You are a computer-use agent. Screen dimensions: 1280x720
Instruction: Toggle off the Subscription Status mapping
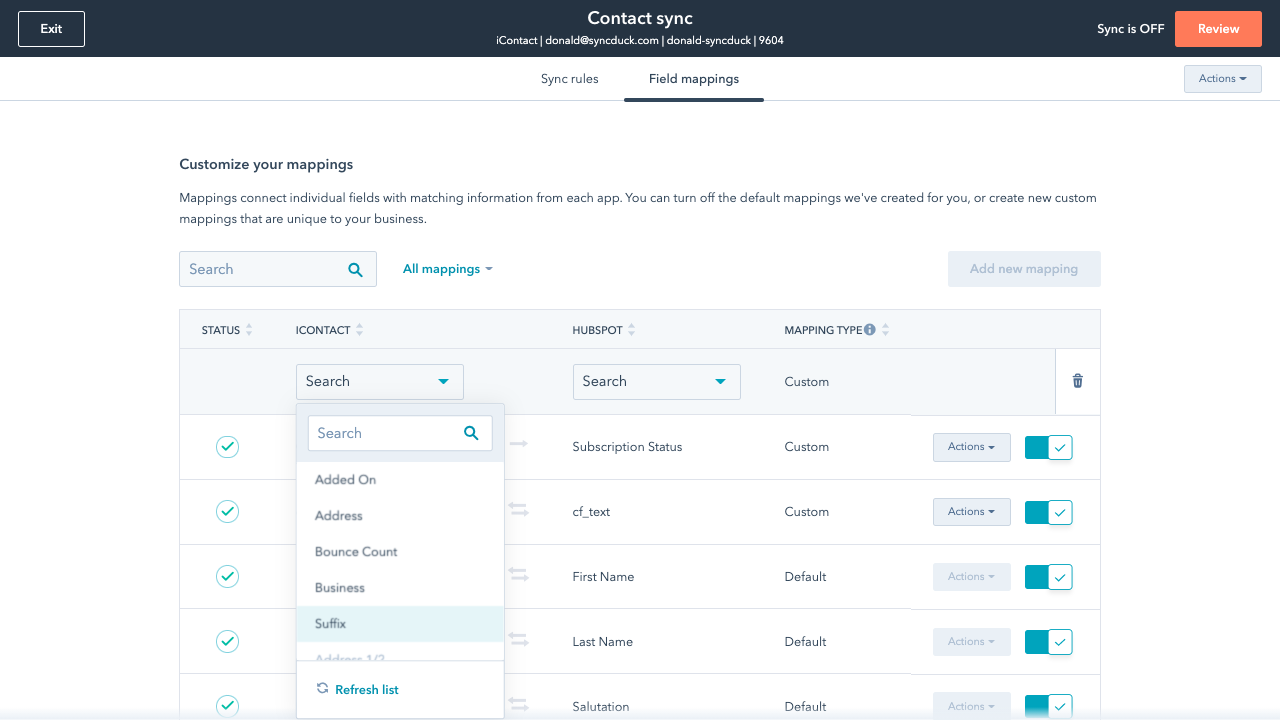1048,447
